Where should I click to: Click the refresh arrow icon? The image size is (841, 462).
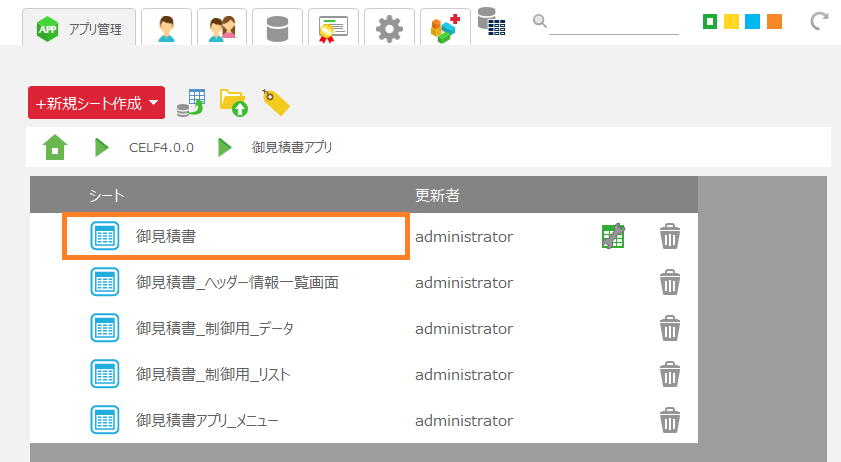point(819,22)
